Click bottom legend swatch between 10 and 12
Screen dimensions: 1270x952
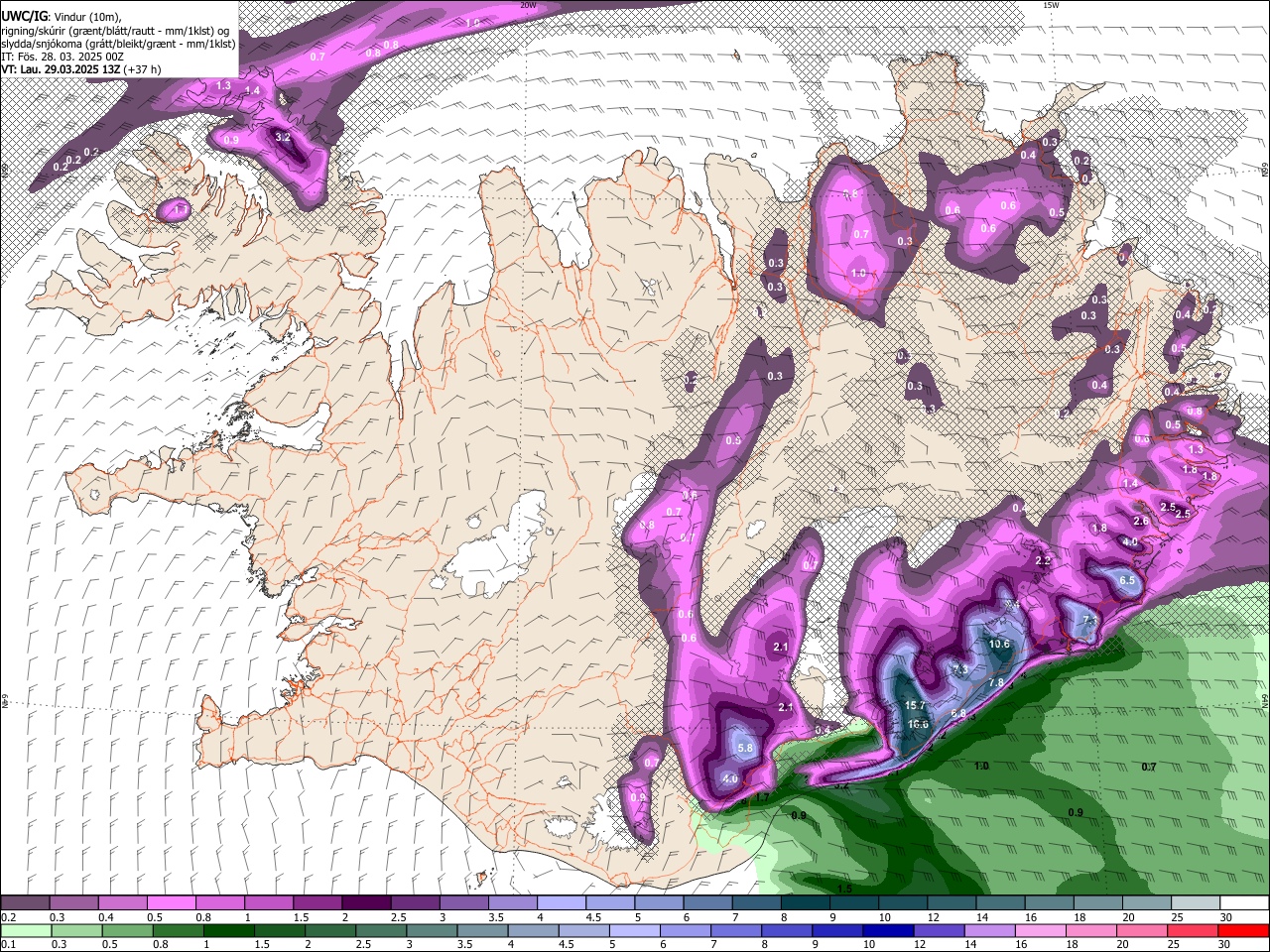pos(887,931)
